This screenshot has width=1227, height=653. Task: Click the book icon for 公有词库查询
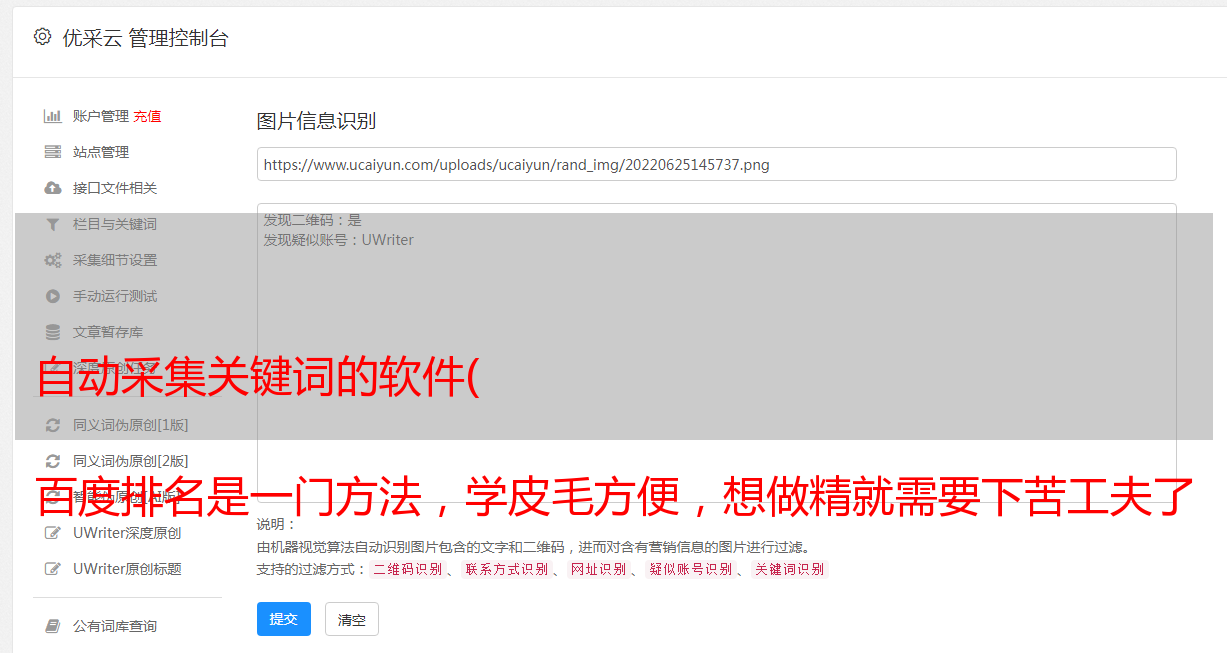pyautogui.click(x=53, y=626)
